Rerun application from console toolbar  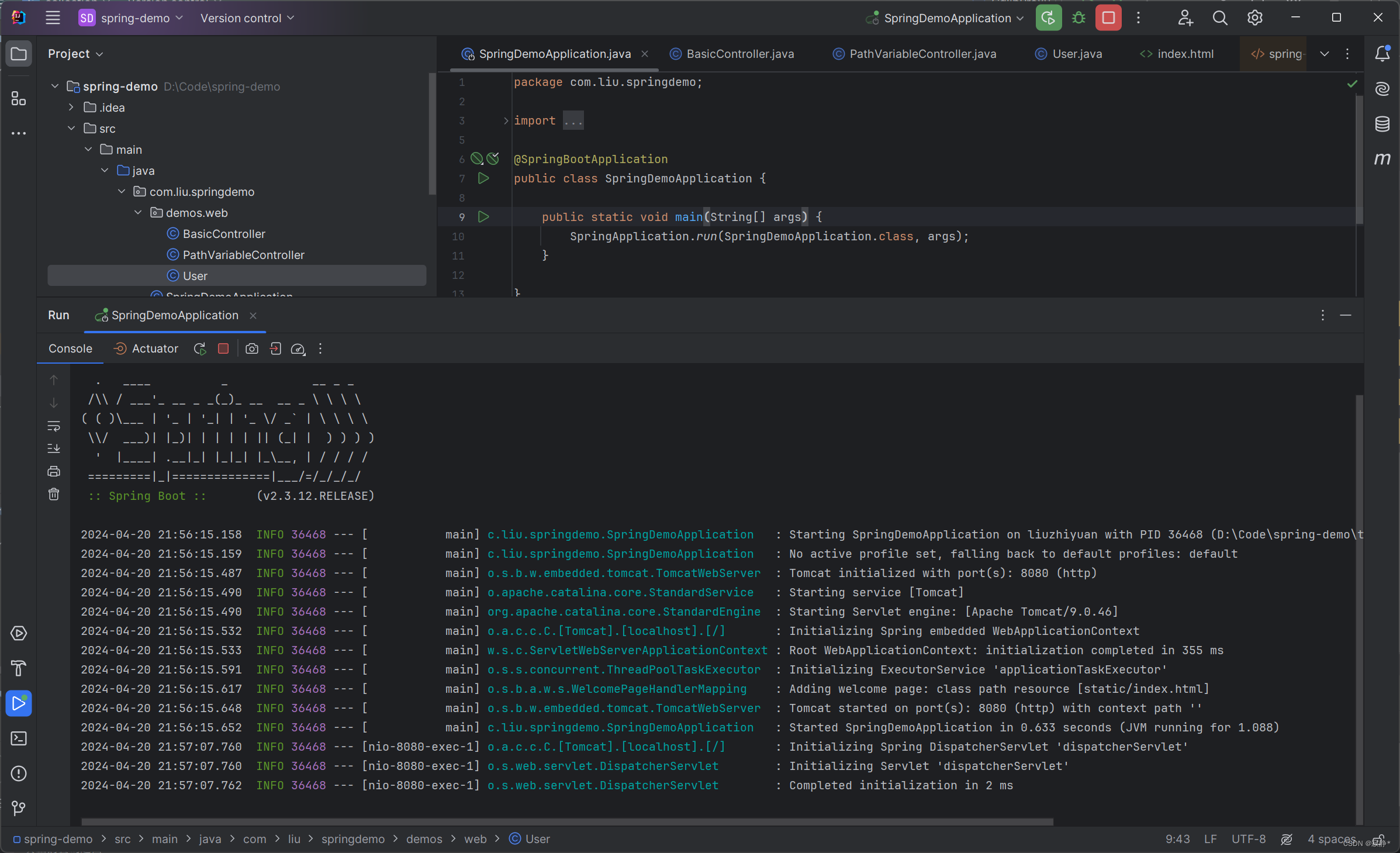click(x=200, y=348)
